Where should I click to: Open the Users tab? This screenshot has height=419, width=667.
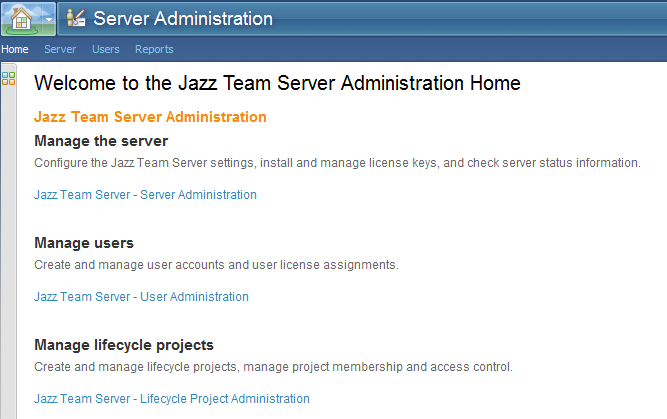[x=105, y=49]
